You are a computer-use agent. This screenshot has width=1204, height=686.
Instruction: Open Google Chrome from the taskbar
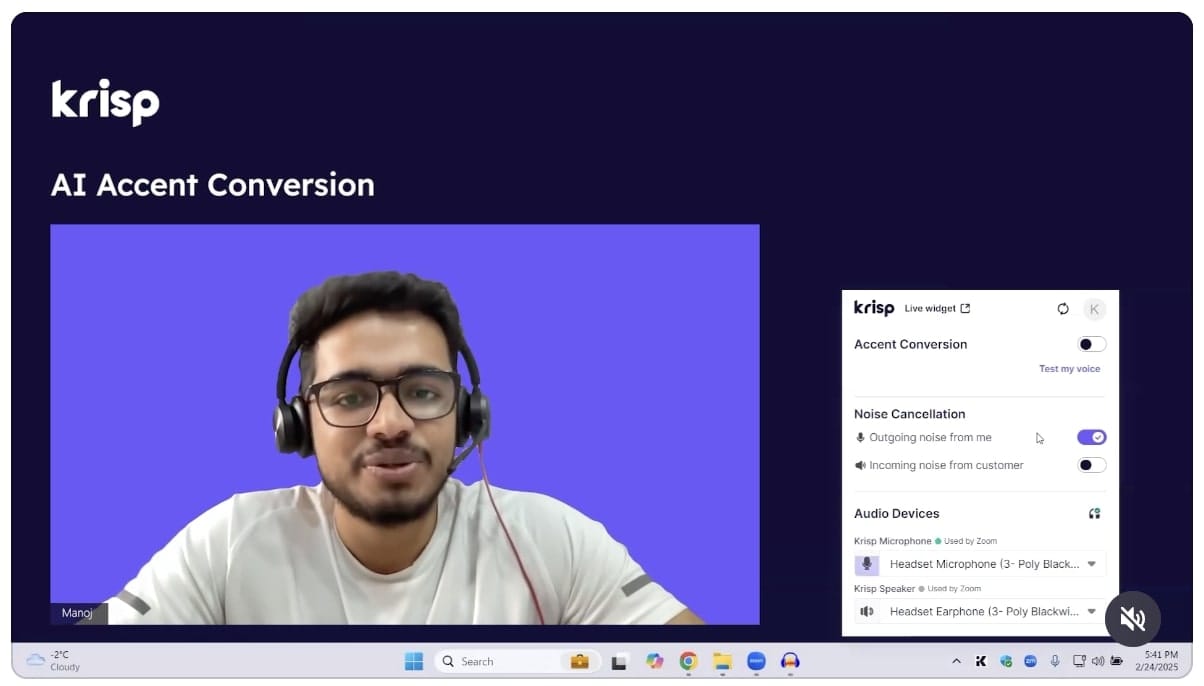click(688, 661)
